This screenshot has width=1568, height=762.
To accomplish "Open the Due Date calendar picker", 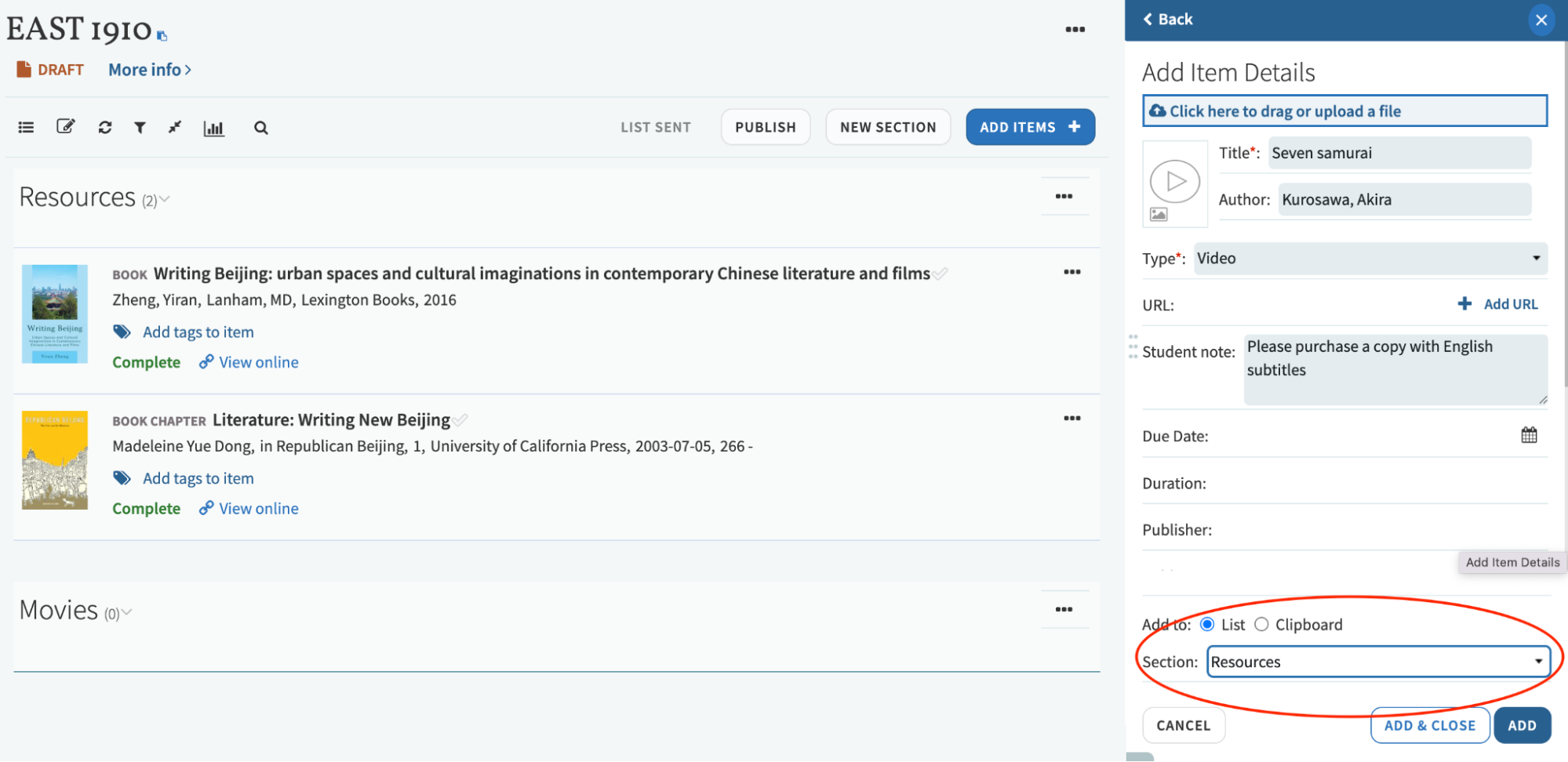I will coord(1530,434).
